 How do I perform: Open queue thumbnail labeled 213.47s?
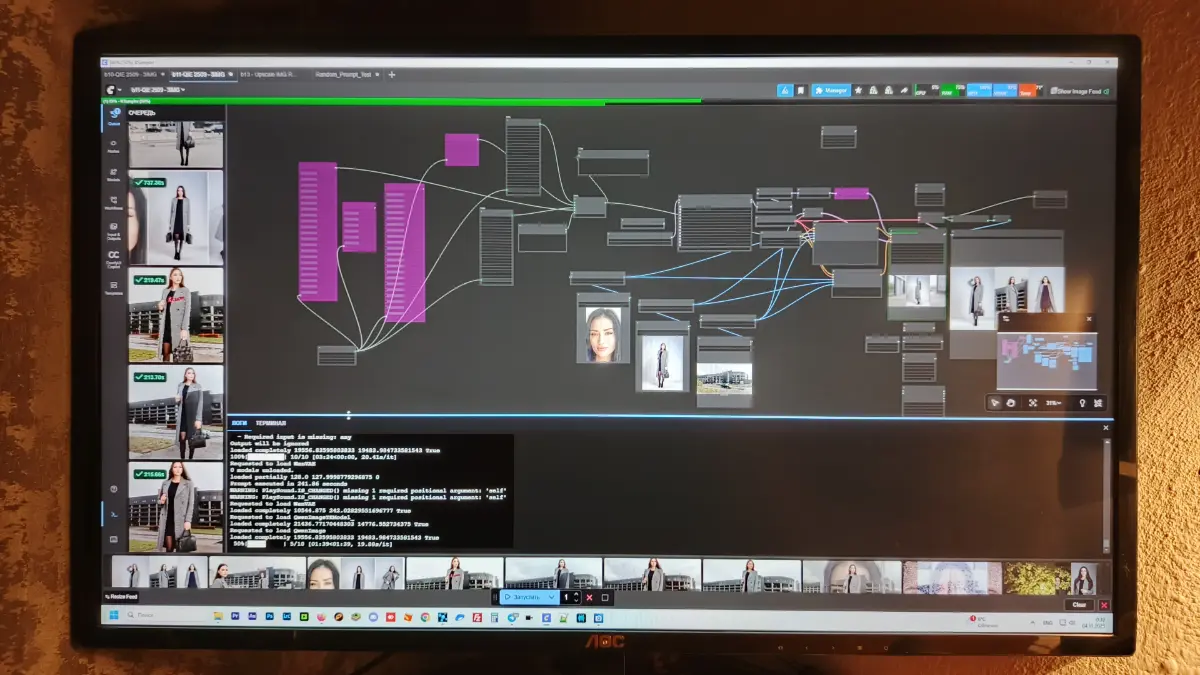(x=176, y=315)
